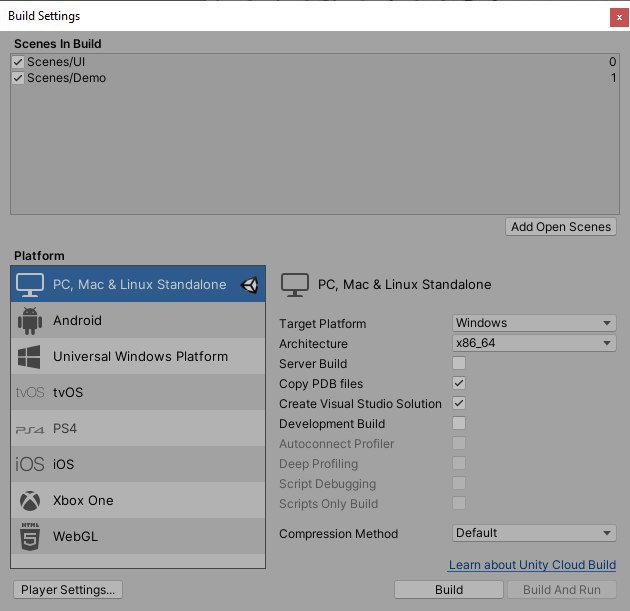
Task: Click the Development Build label
Action: click(x=332, y=424)
